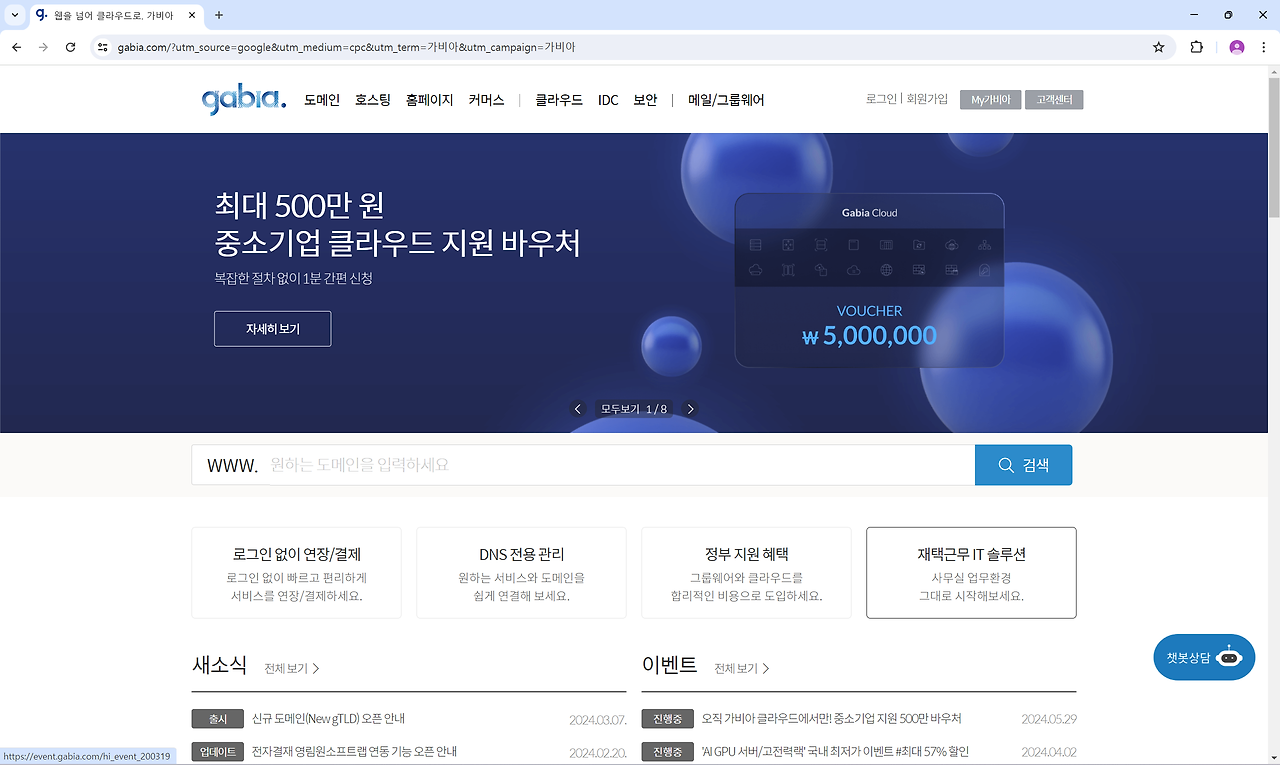Open news item 전자결재 영림원소프트랩 연동 기능
Screen dimensions: 1280x765
[354, 751]
